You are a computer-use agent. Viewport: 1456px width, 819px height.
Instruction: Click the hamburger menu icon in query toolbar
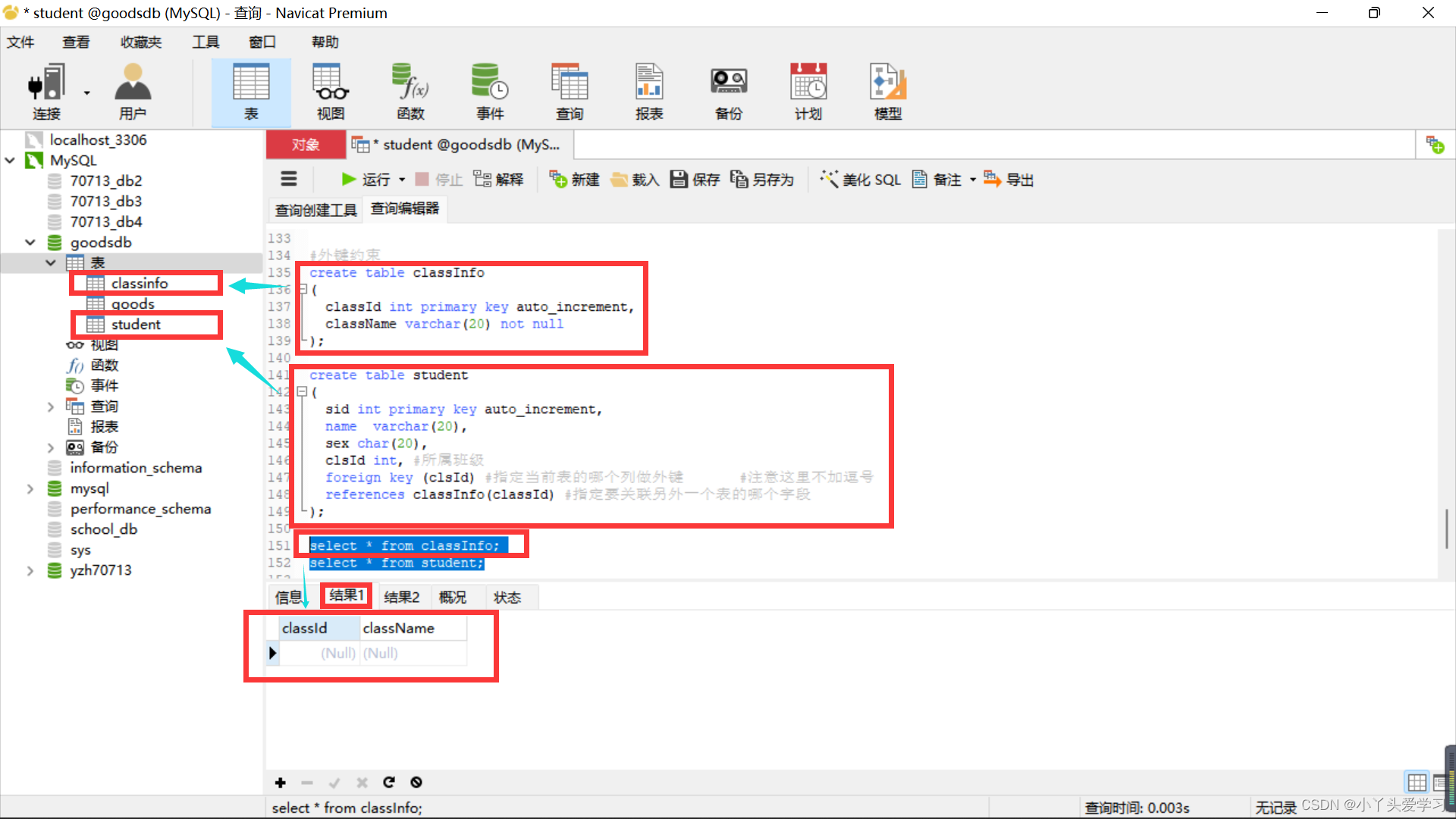coord(289,179)
